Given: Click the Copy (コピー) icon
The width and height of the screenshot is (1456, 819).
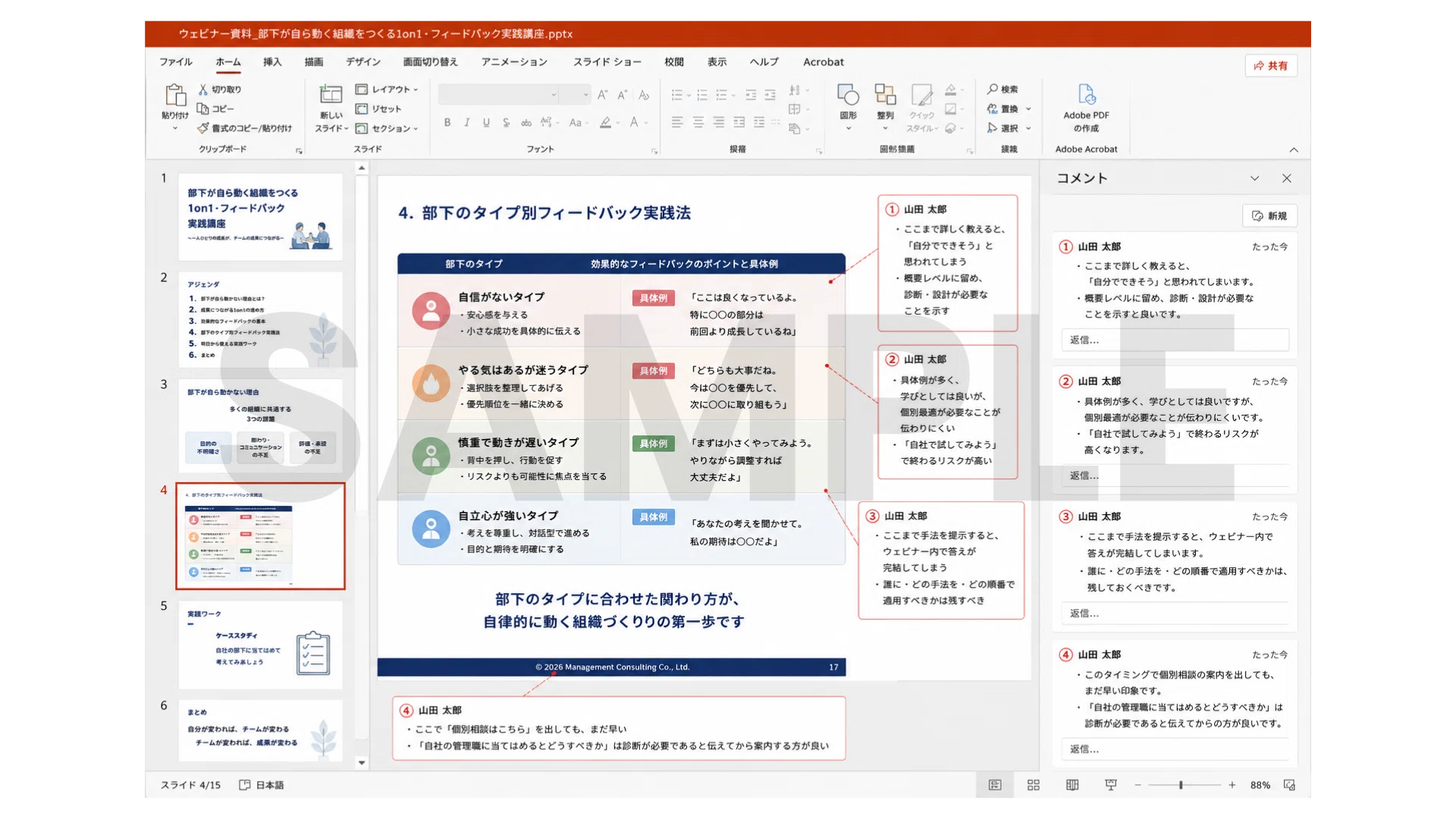Looking at the screenshot, I should click(x=202, y=108).
